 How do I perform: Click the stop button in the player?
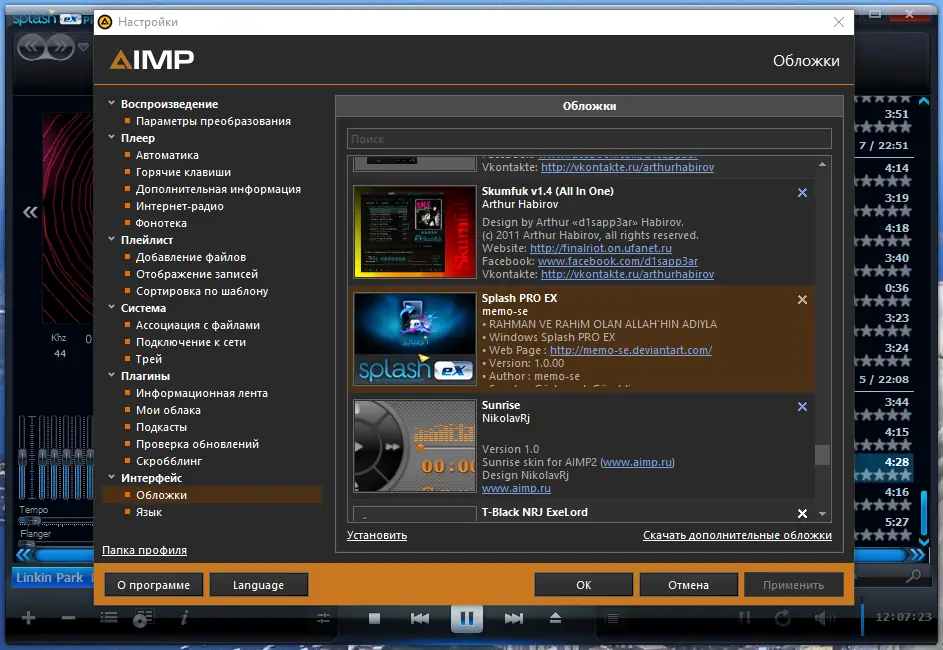tap(374, 618)
